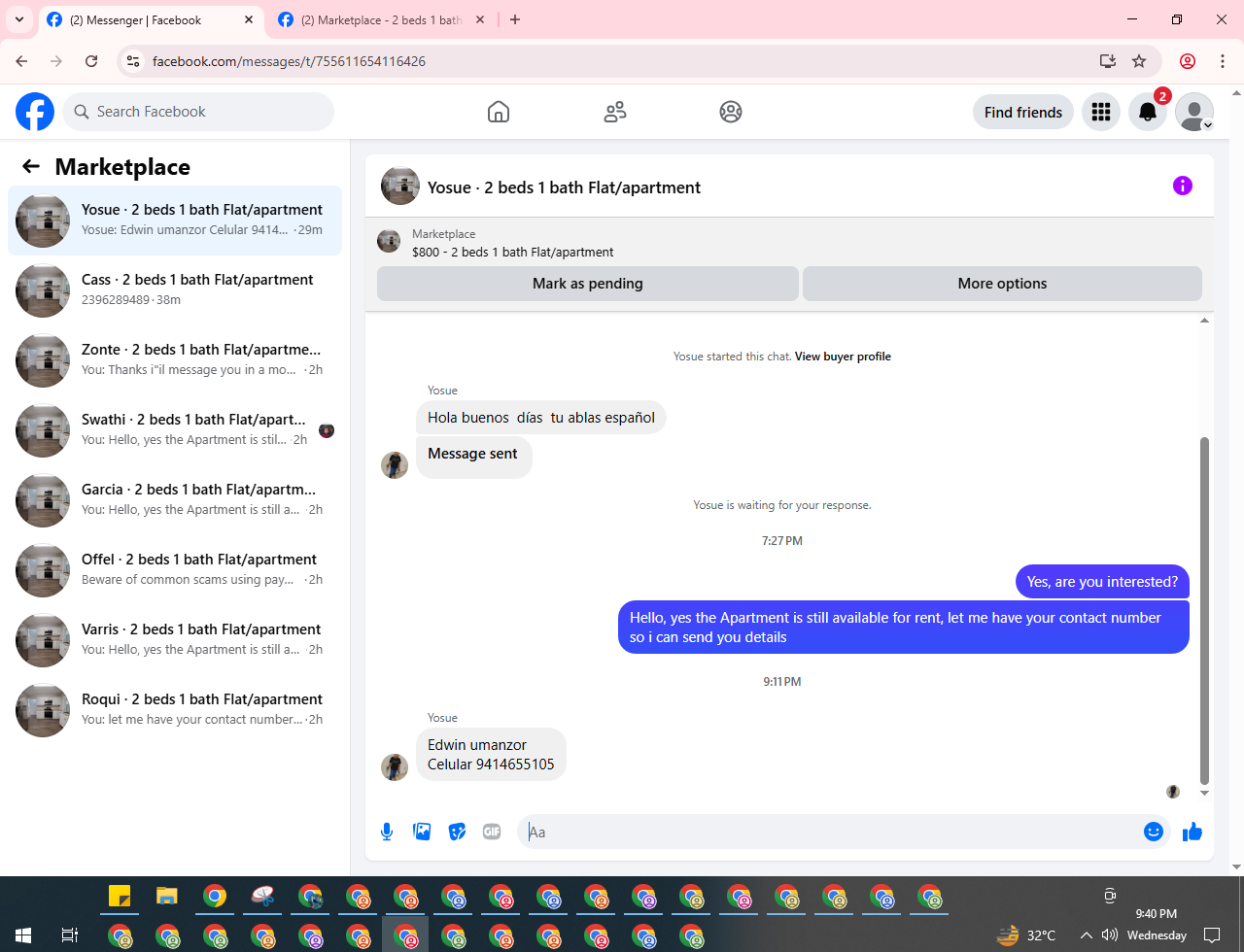The image size is (1244, 952).
Task: Open File Explorer from the taskbar
Action: pos(167,896)
